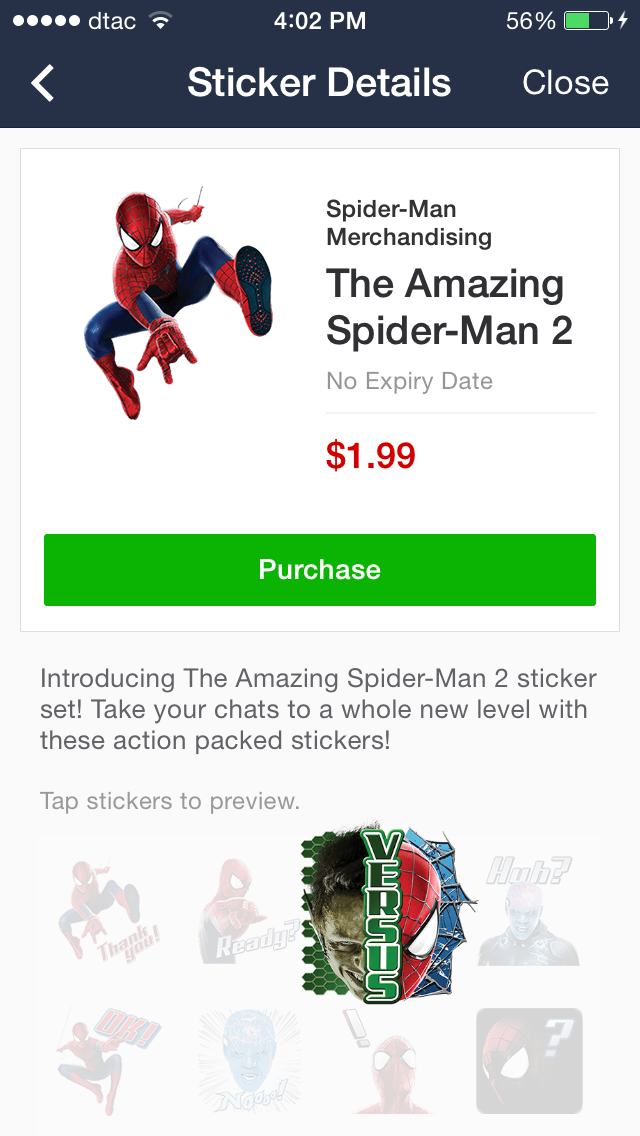Tap the enlarged "VERSUS" sticker preview
640x1136 pixels.
[390, 912]
